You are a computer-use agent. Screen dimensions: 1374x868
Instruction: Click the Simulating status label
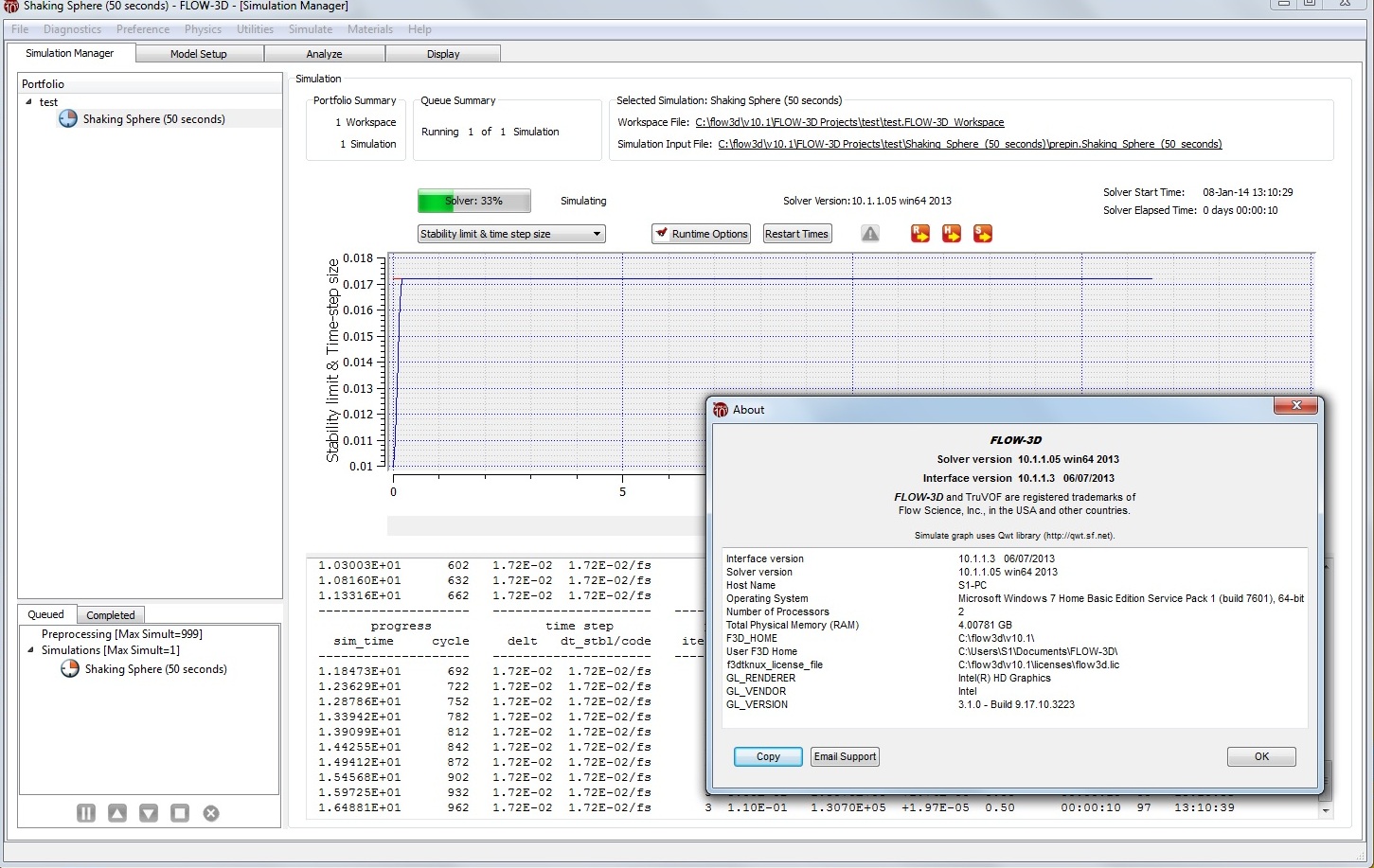tap(583, 201)
